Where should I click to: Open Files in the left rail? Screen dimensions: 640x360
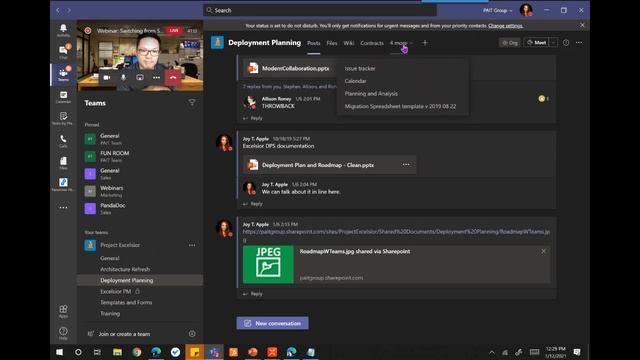tap(63, 163)
